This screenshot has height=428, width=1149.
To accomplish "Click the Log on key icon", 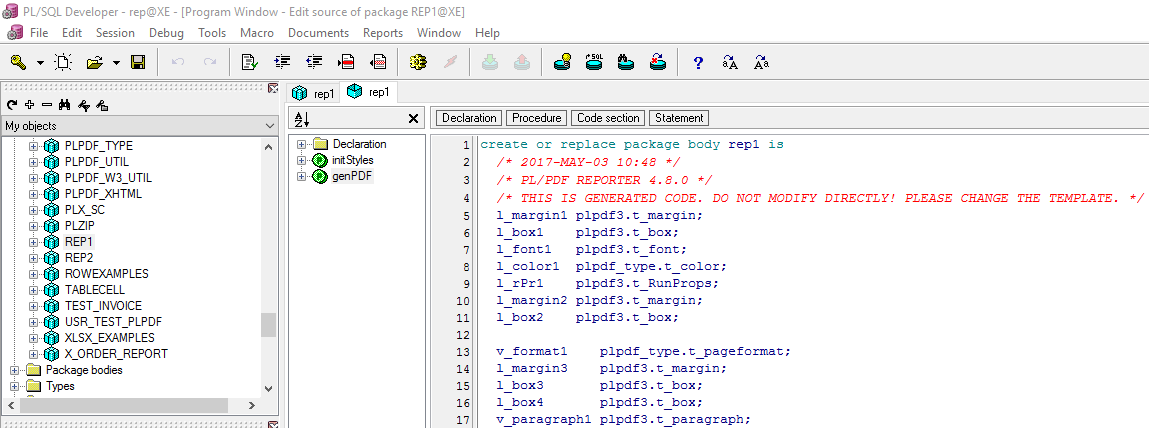I will 18,62.
